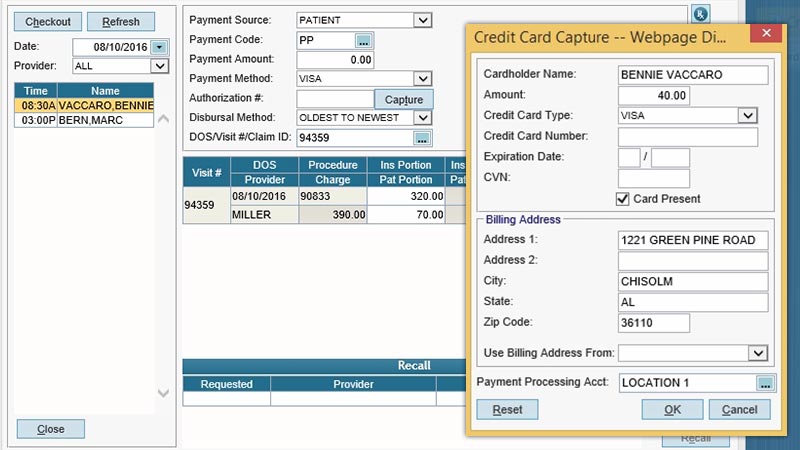This screenshot has height=450, width=800.
Task: Click the Reset button
Action: coord(507,410)
